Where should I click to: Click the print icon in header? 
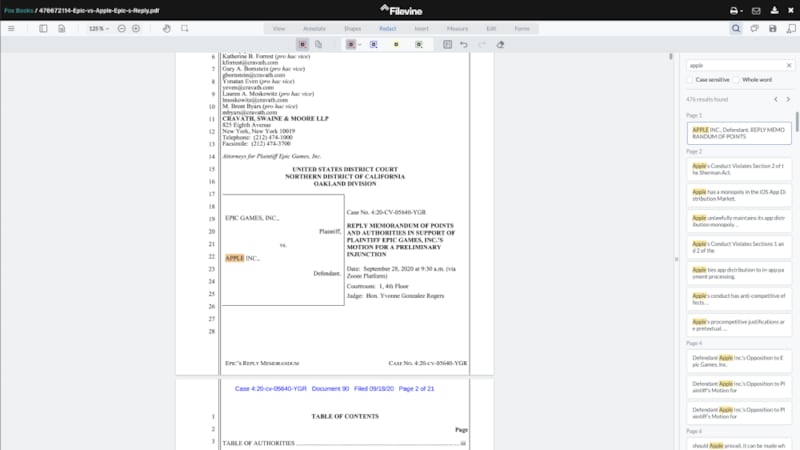click(x=734, y=10)
